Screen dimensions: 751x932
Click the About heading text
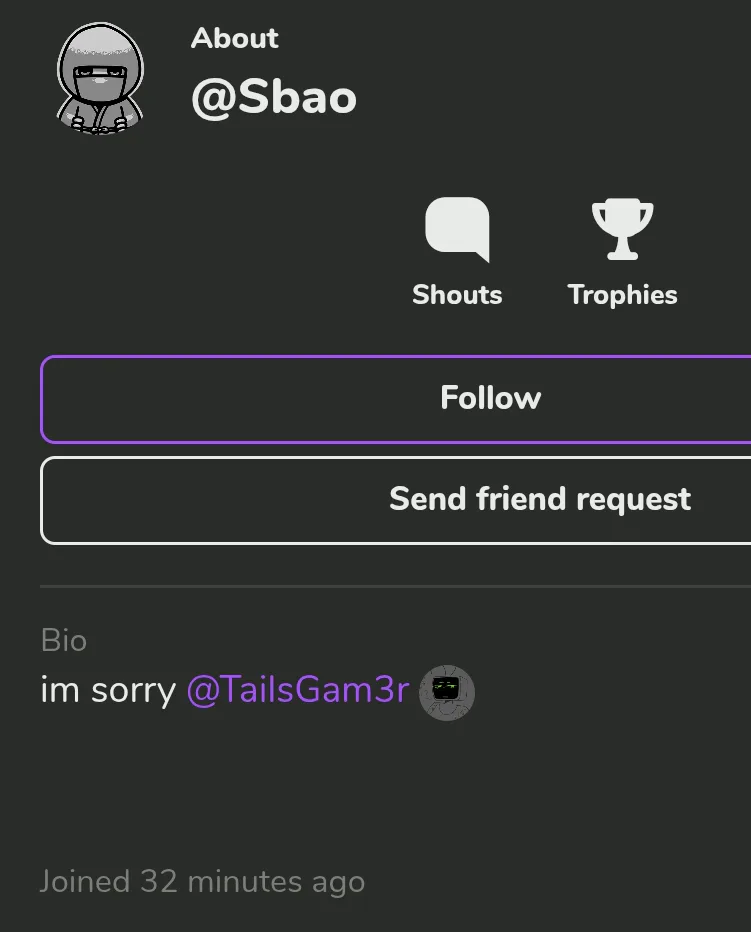[x=234, y=38]
